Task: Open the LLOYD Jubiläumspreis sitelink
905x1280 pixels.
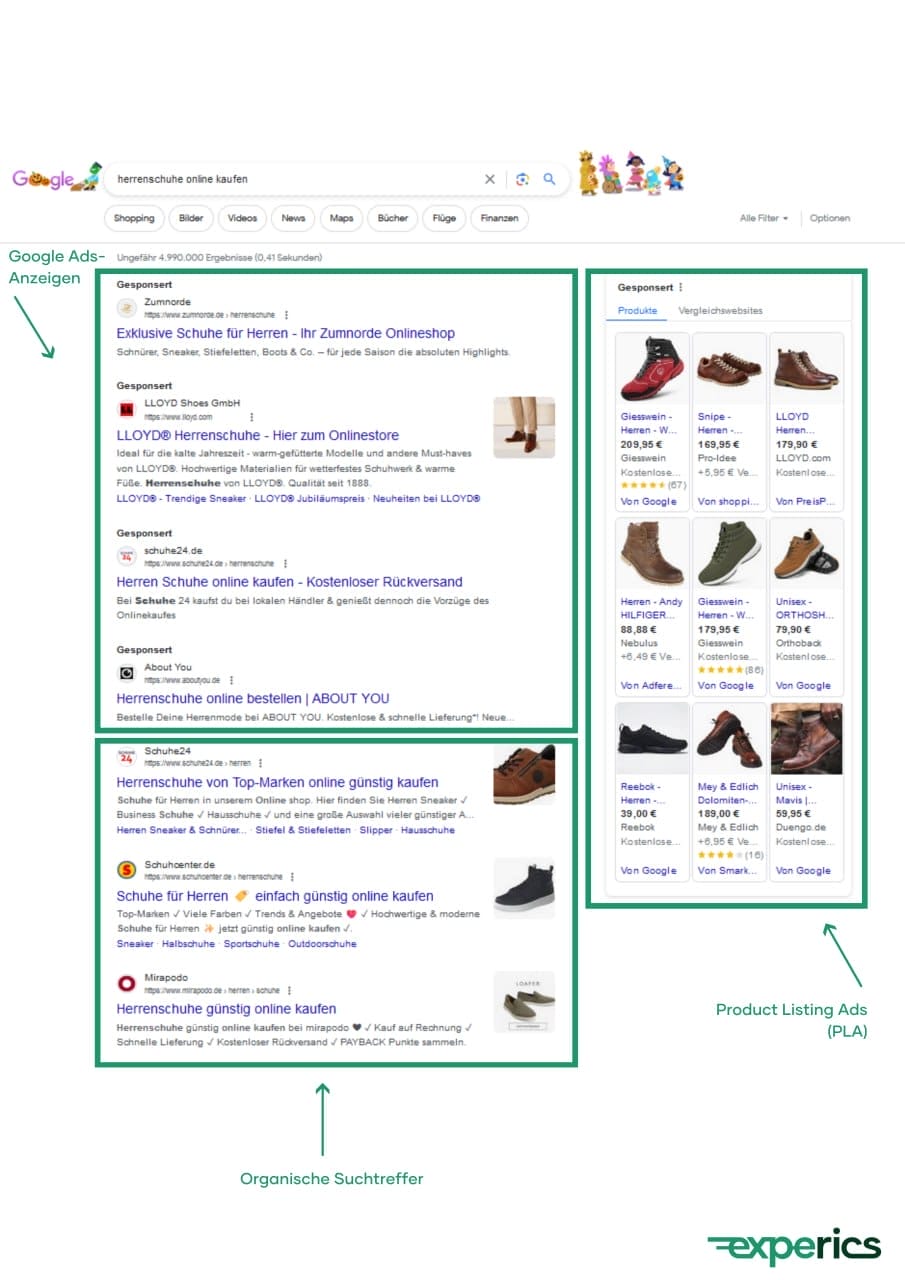Action: [x=309, y=498]
